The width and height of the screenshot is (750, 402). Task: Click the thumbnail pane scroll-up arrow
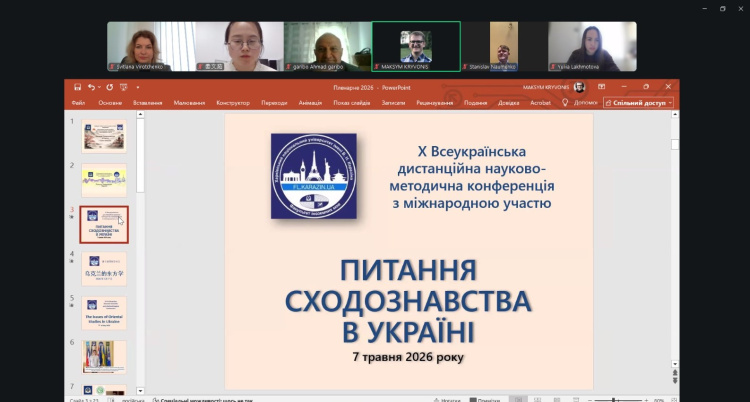(140, 114)
